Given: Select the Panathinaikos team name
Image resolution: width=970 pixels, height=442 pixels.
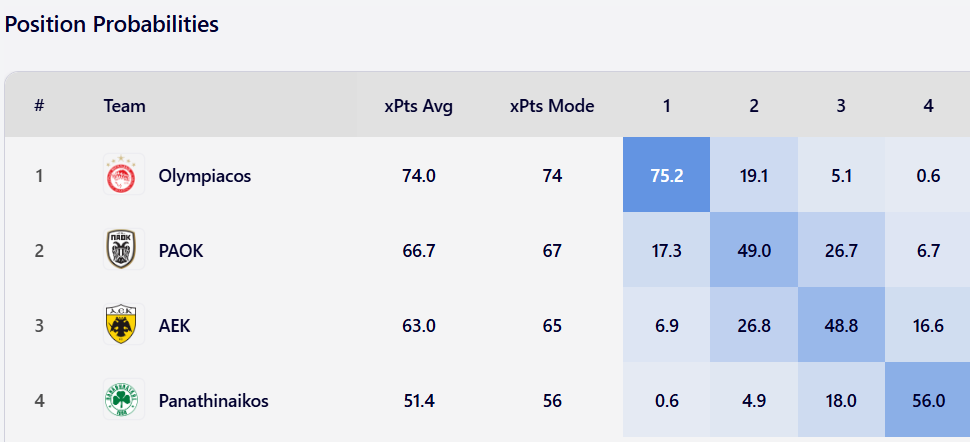Looking at the screenshot, I should 213,401.
